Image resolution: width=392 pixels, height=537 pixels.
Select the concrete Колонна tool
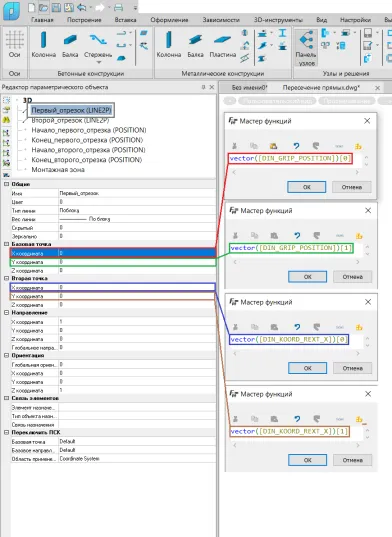click(x=43, y=44)
